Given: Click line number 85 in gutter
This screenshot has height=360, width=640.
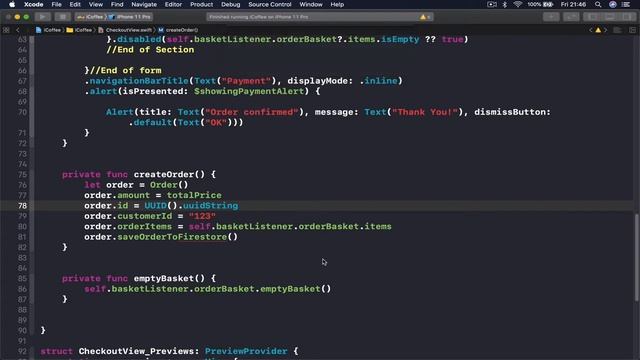Looking at the screenshot, I should pos(22,278).
